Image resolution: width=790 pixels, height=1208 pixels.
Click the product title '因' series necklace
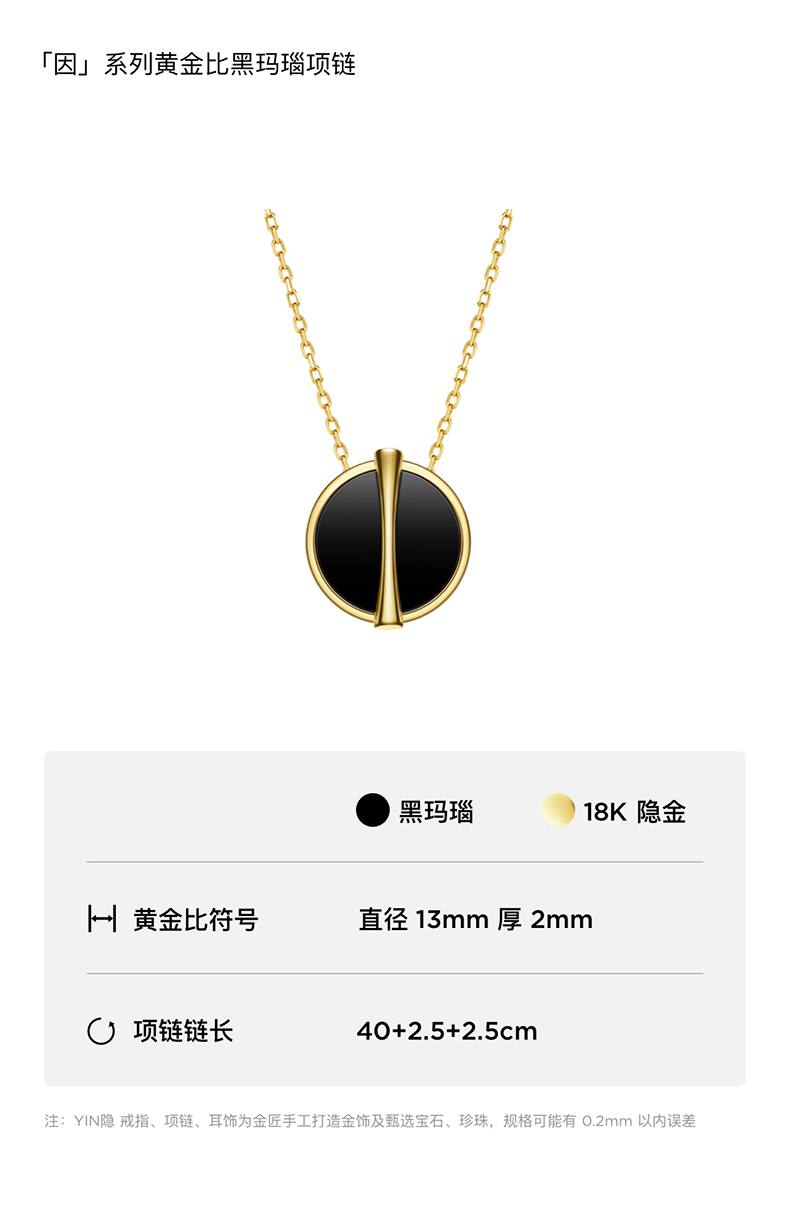click(199, 65)
